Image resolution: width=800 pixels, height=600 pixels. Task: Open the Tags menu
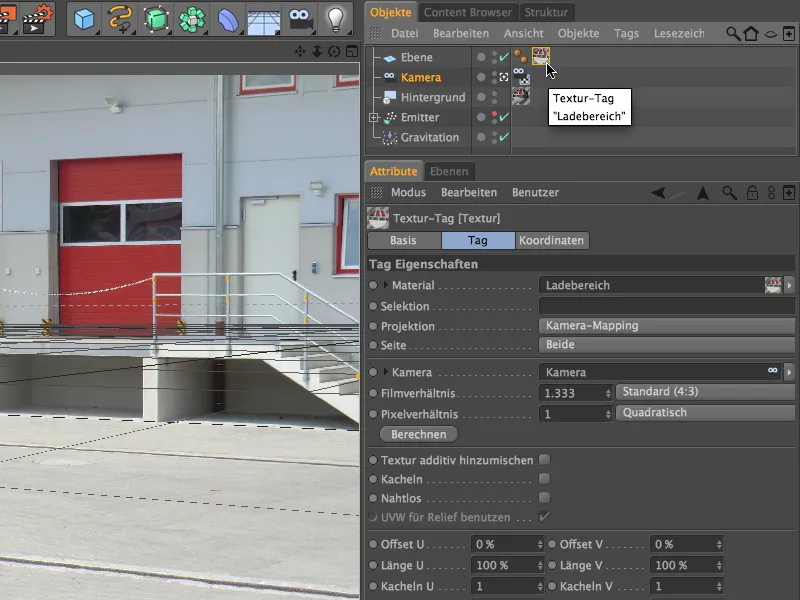point(626,34)
